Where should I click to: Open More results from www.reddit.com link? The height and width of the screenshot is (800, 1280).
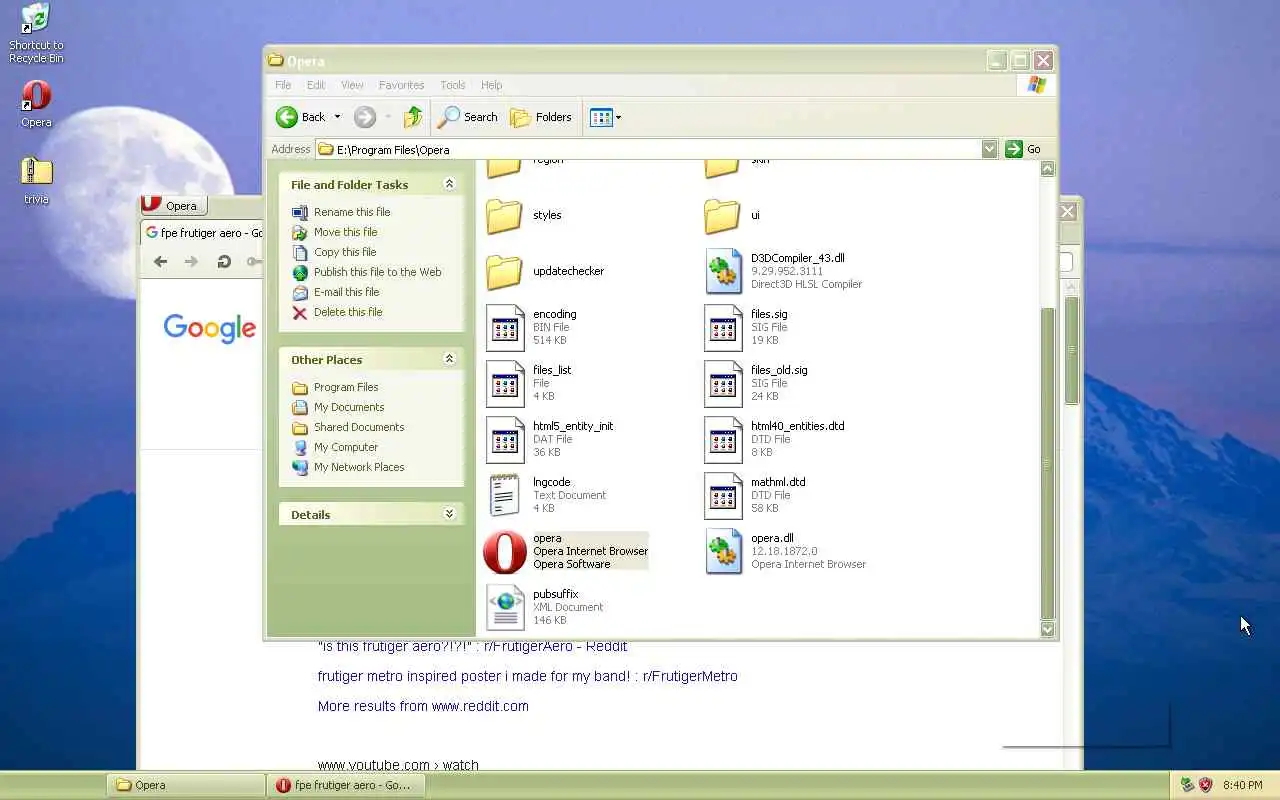[x=423, y=706]
